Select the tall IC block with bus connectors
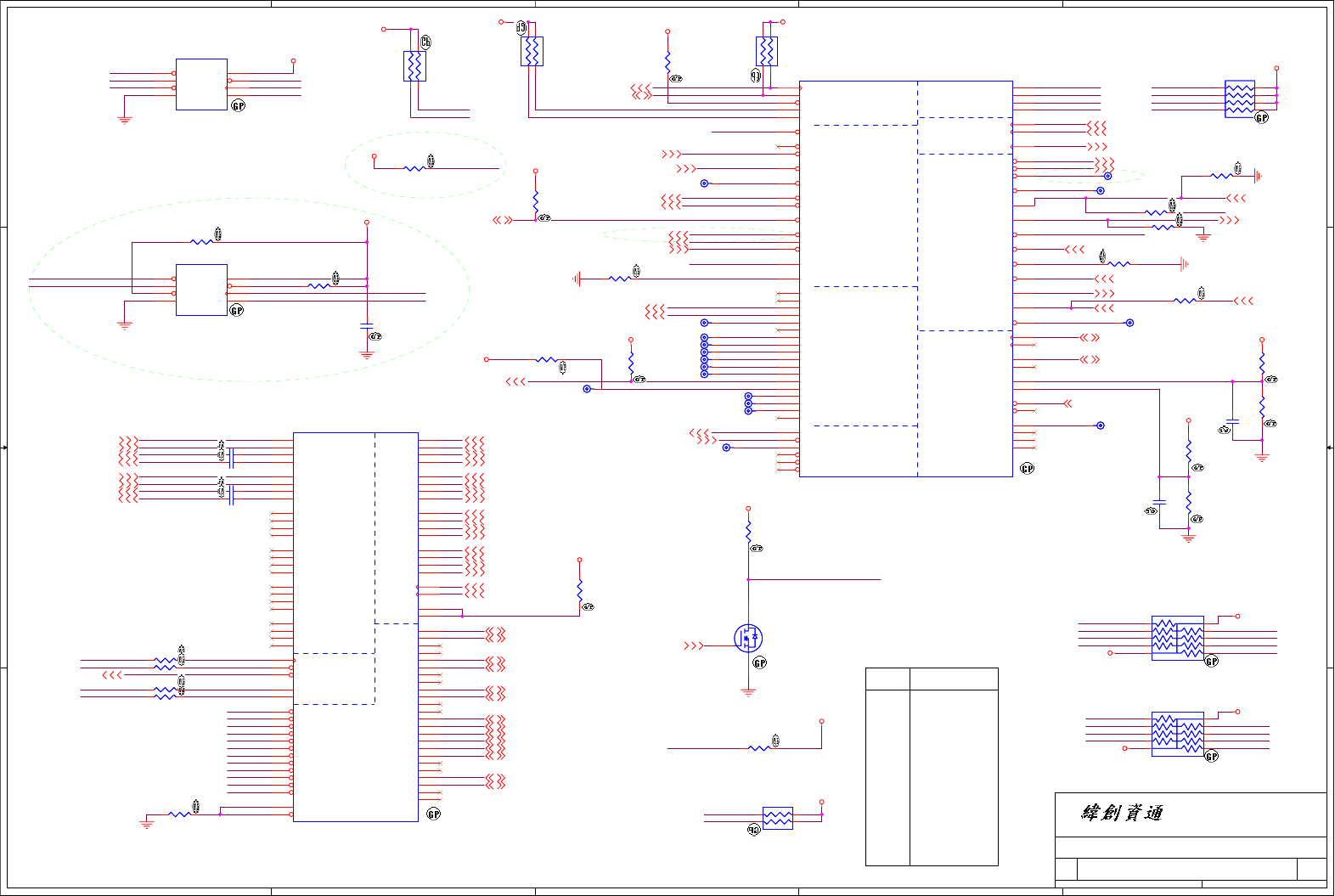 tap(356, 627)
